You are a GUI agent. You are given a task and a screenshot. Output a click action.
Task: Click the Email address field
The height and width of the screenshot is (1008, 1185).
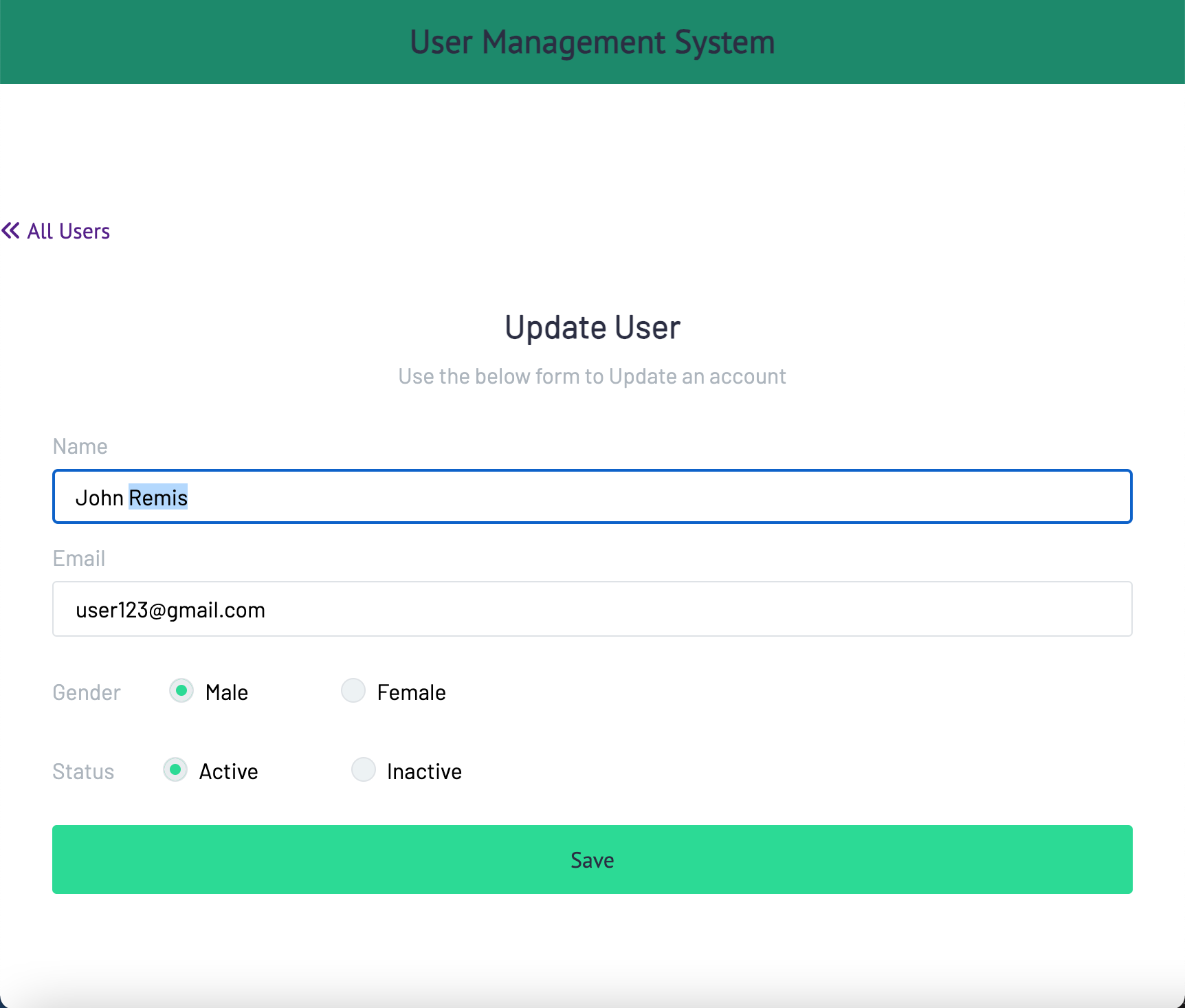point(591,609)
